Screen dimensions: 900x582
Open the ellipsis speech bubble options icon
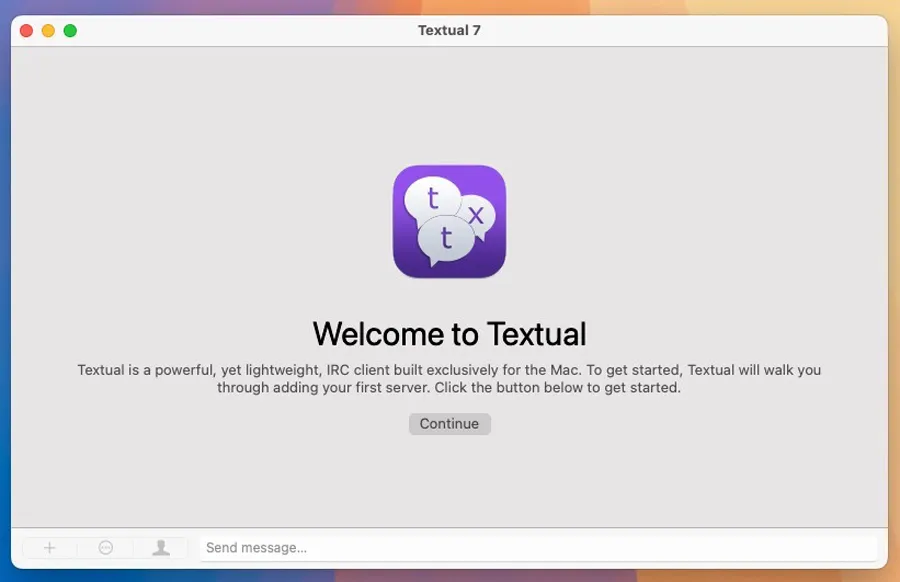click(x=106, y=547)
